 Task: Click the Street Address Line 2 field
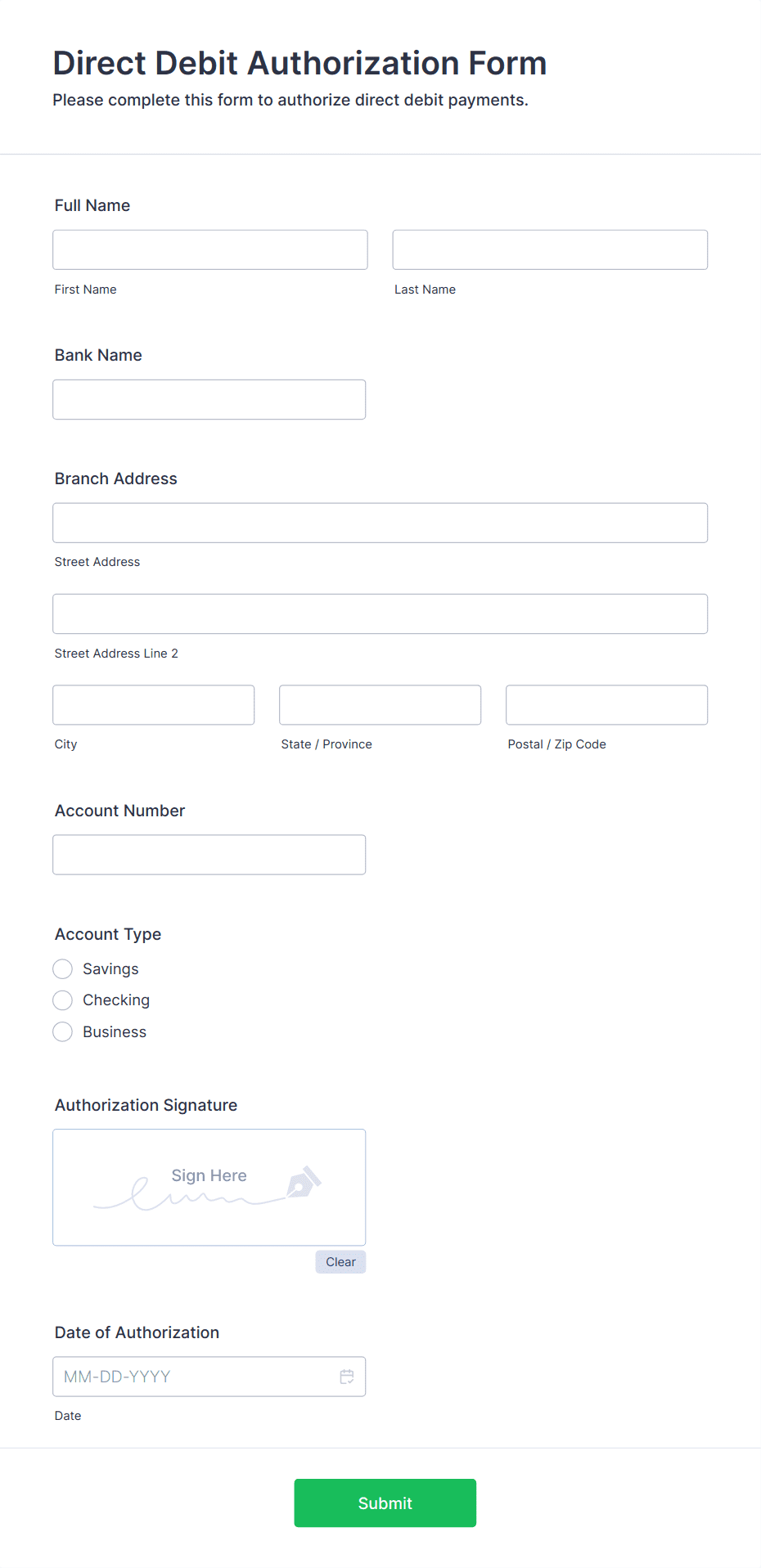click(380, 613)
